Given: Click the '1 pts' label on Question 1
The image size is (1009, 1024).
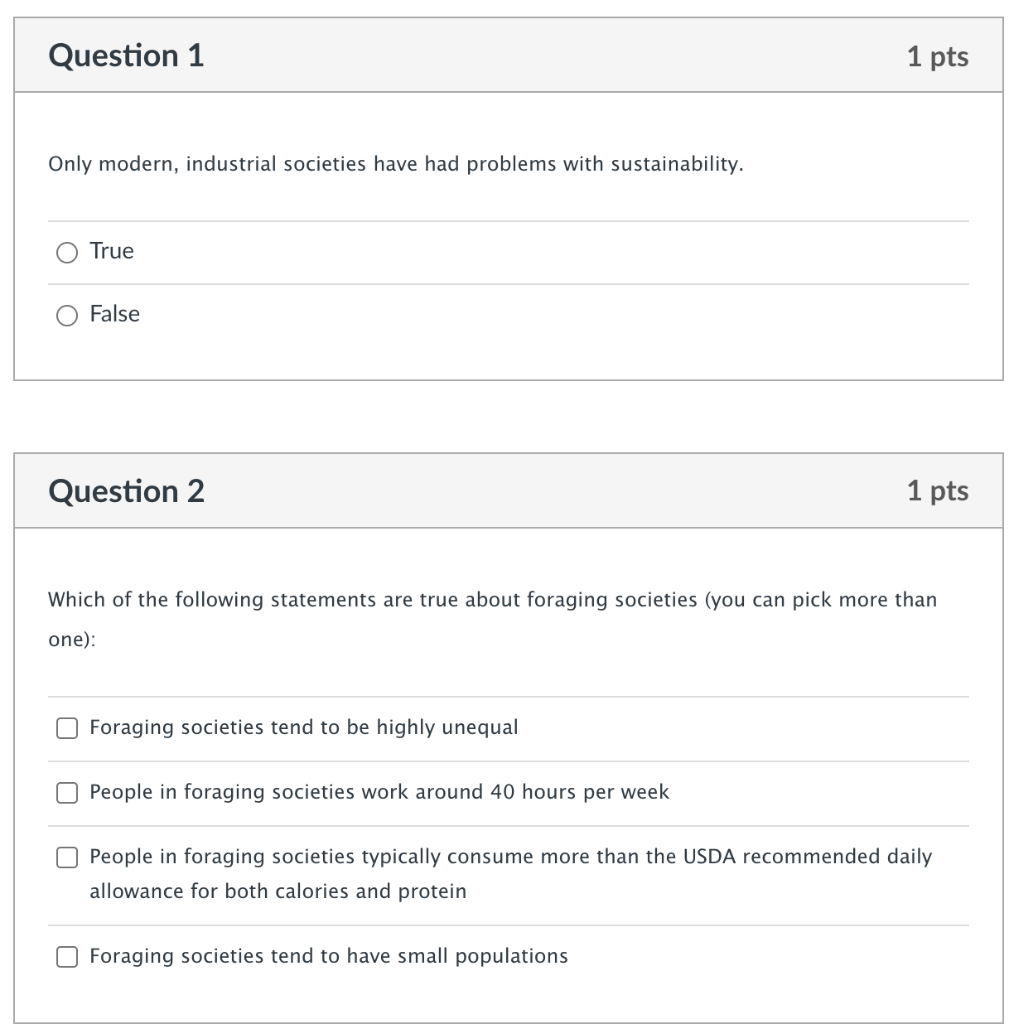Looking at the screenshot, I should (938, 56).
